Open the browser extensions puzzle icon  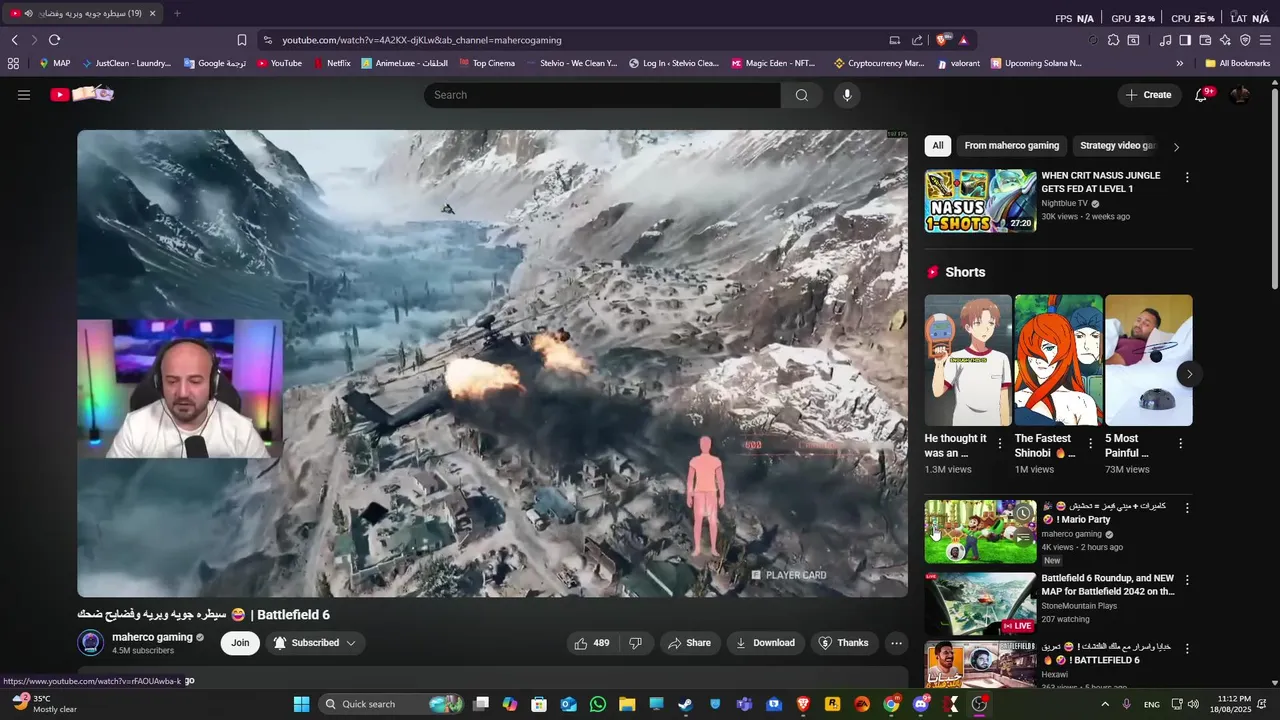(x=1113, y=40)
